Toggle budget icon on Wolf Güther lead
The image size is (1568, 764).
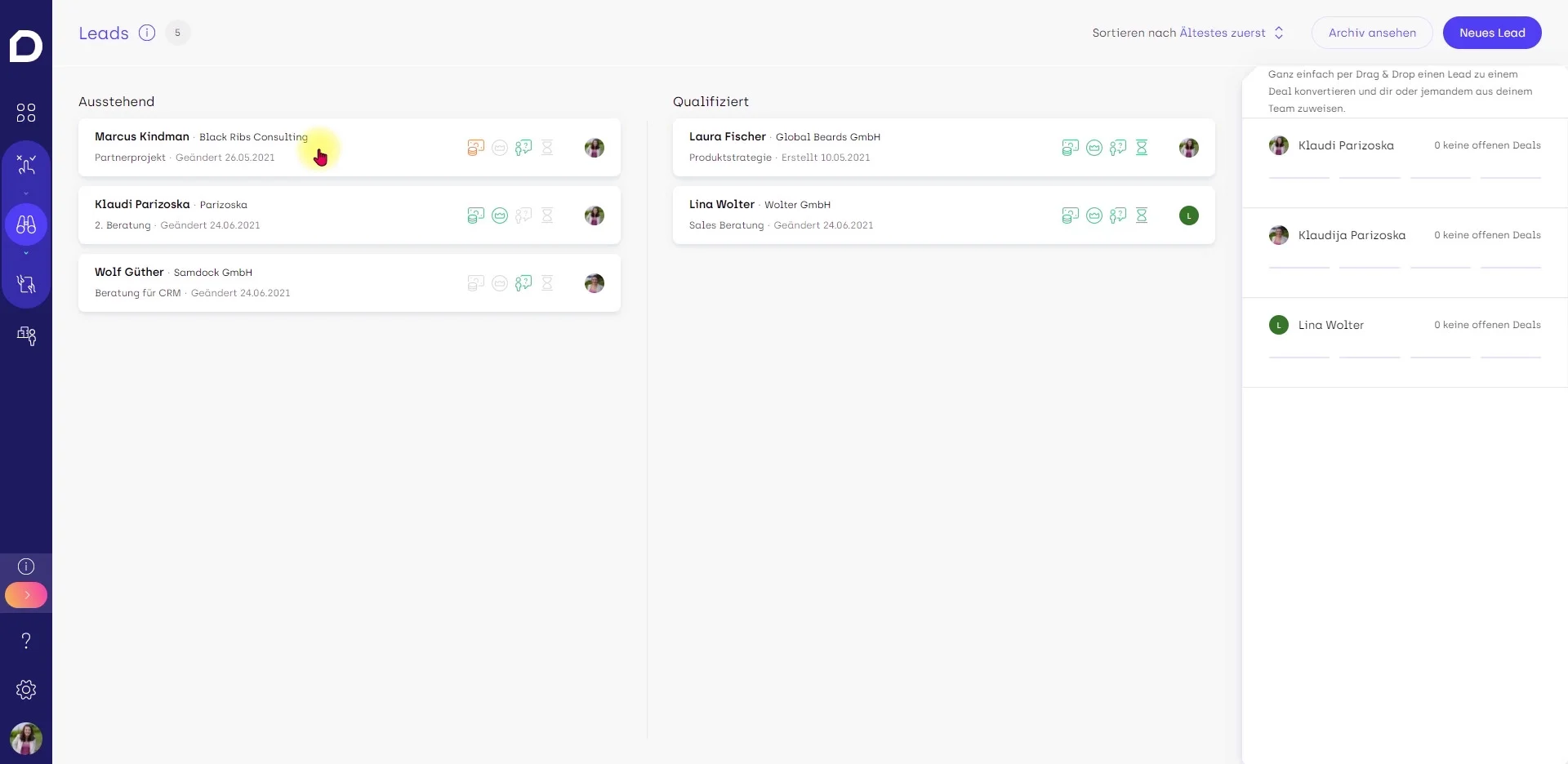pos(476,283)
